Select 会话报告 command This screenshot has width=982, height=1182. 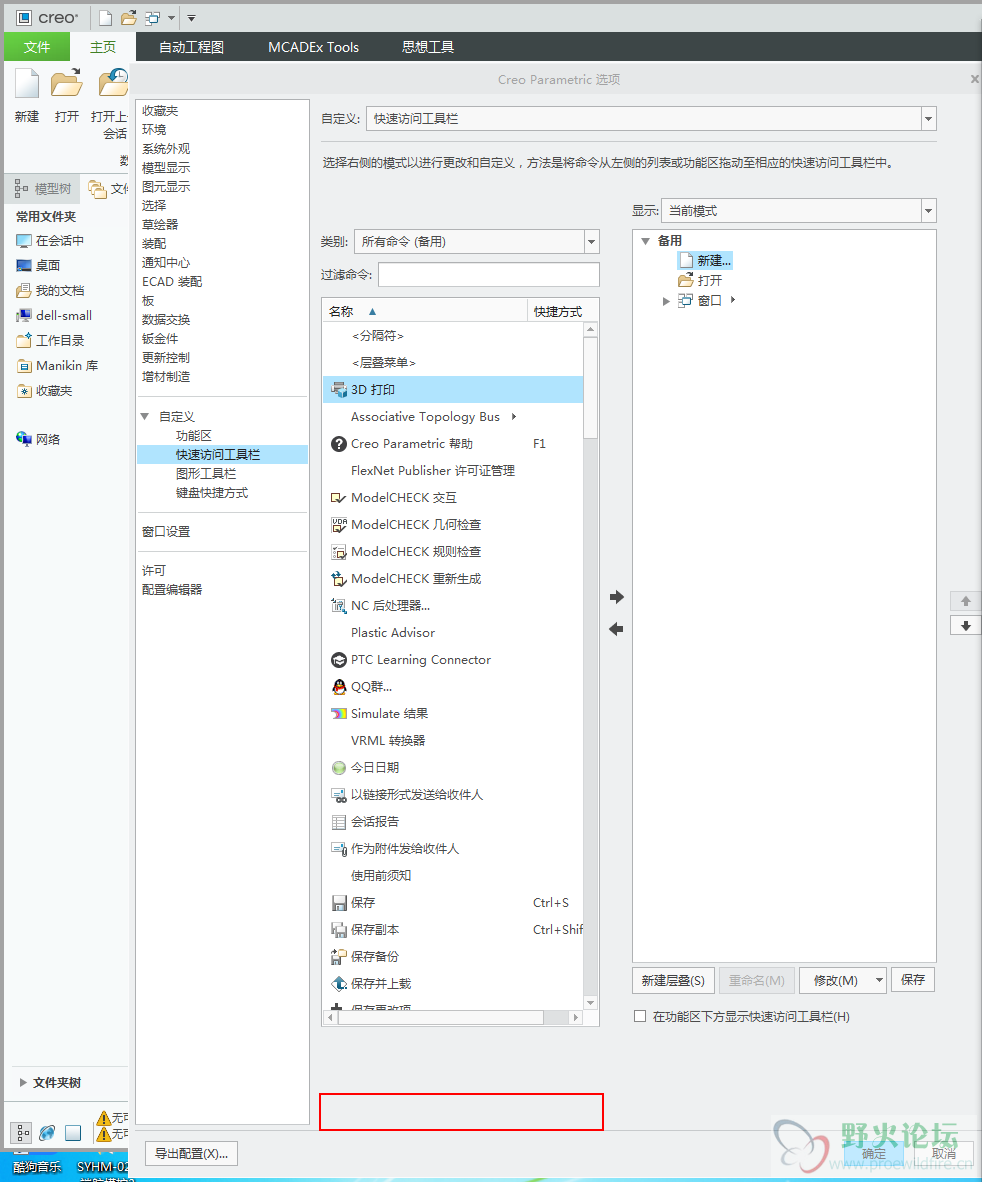pos(452,822)
